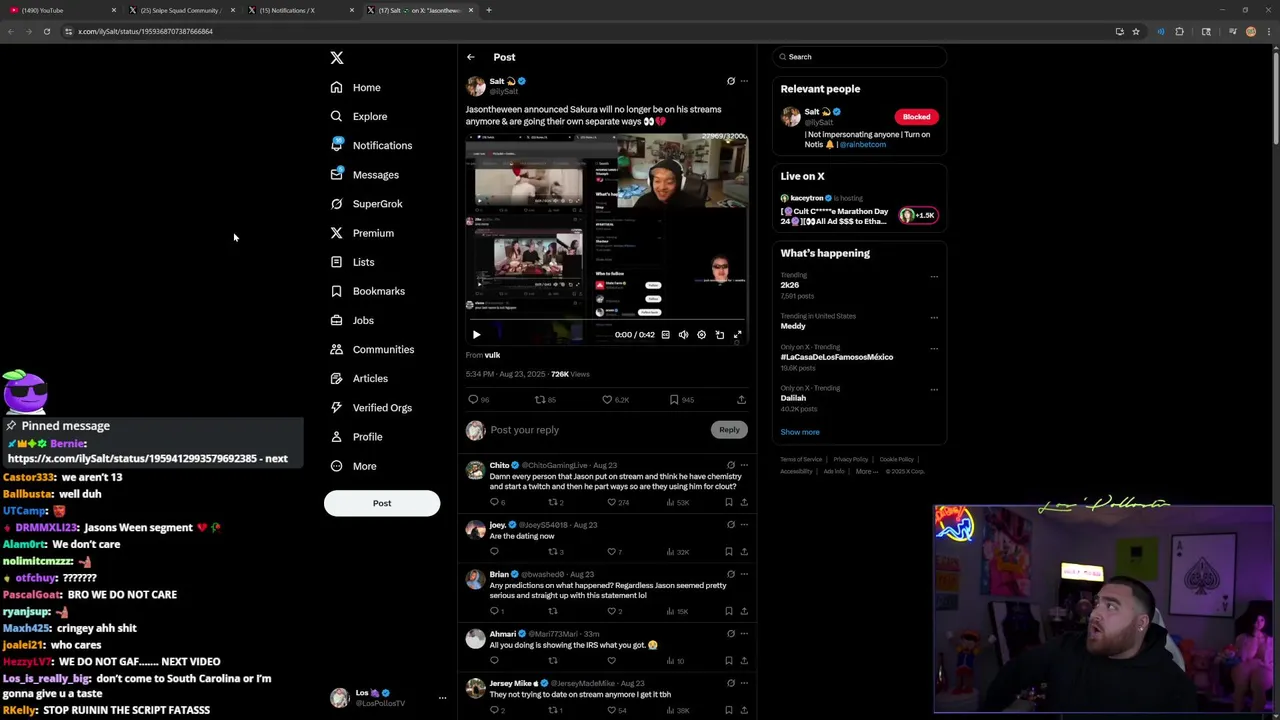Like joey's reply 'Are the dating now'

tap(615, 552)
